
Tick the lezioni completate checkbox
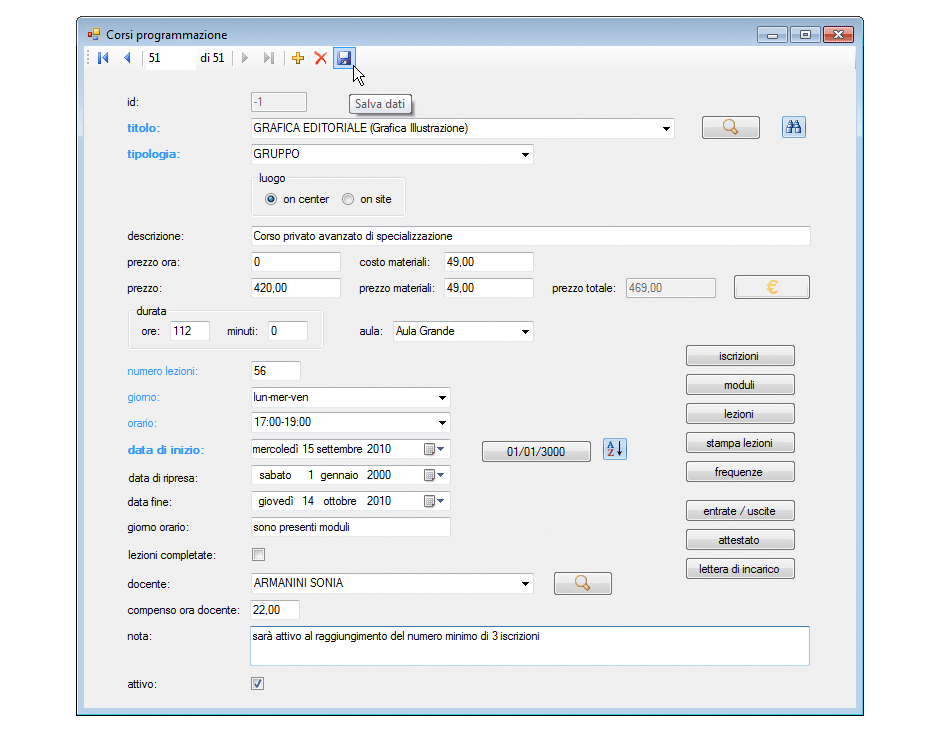tap(258, 555)
